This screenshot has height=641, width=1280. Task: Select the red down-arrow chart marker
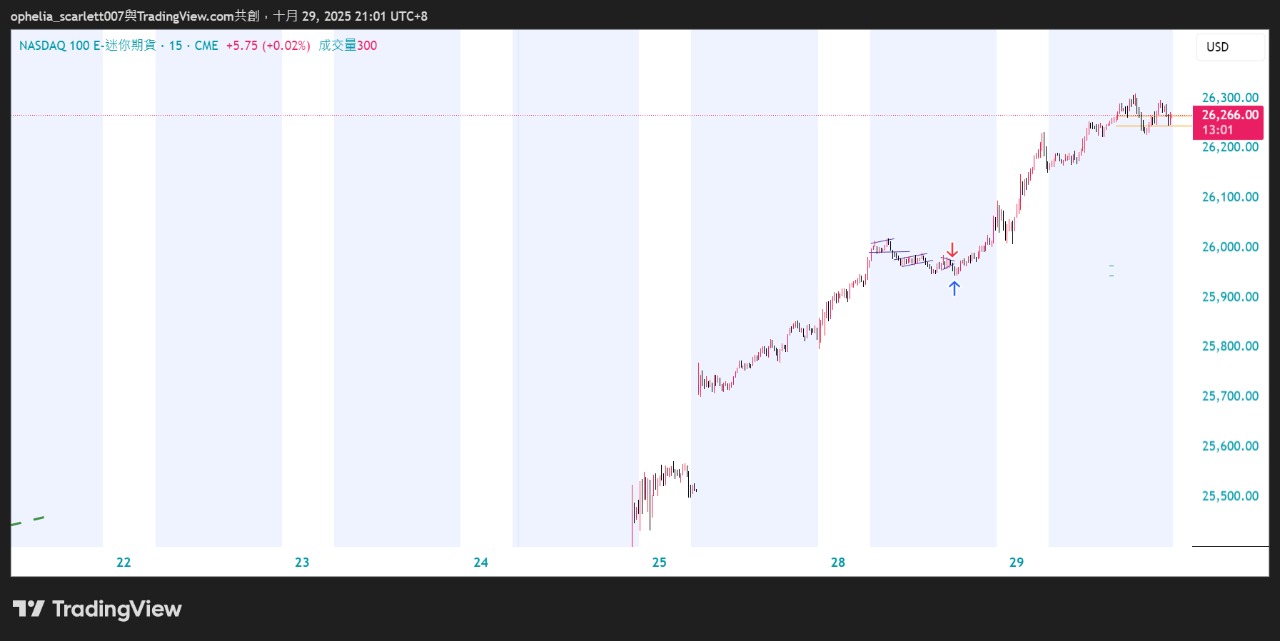click(x=953, y=250)
